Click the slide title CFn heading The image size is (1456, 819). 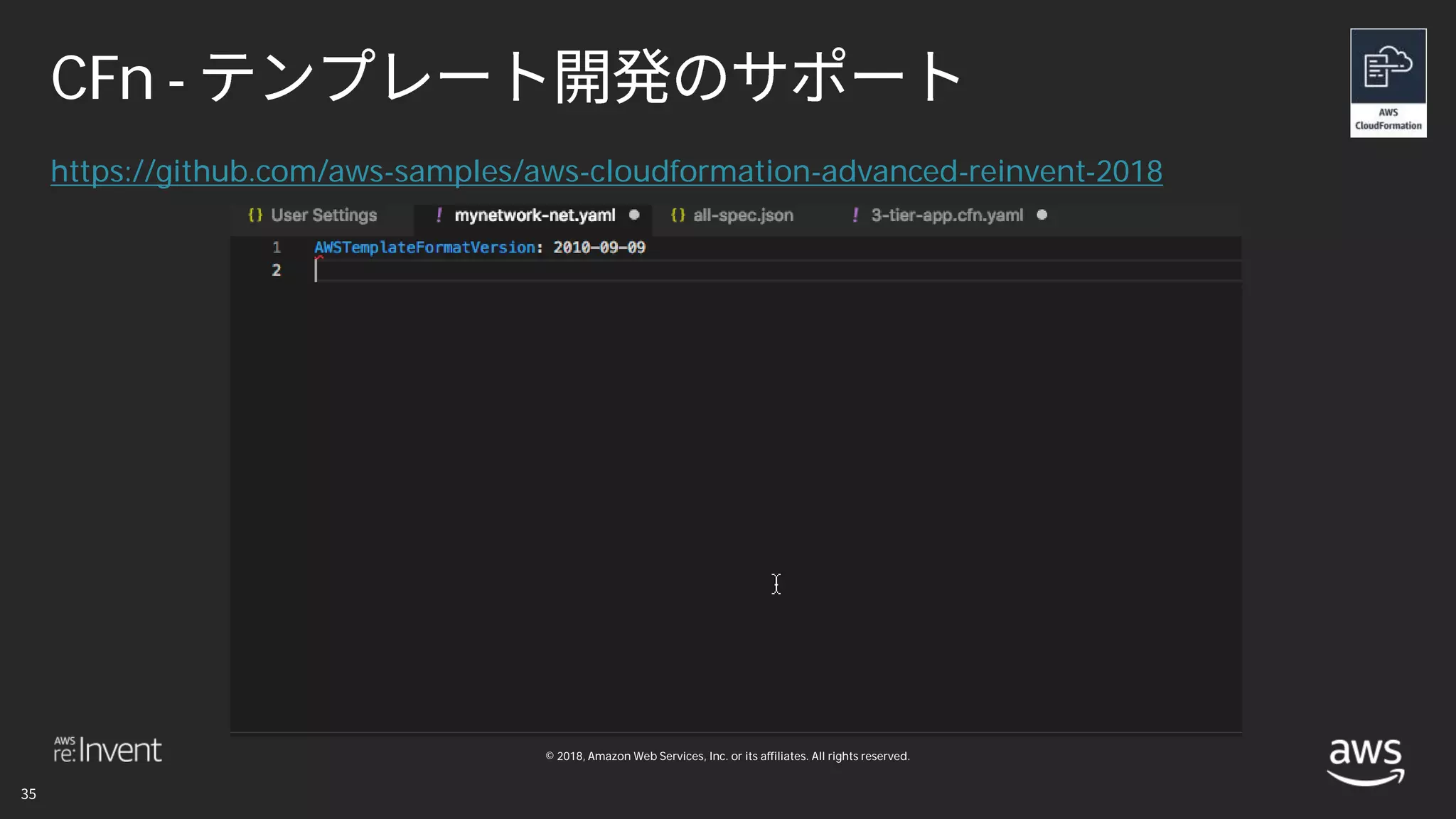click(x=507, y=76)
